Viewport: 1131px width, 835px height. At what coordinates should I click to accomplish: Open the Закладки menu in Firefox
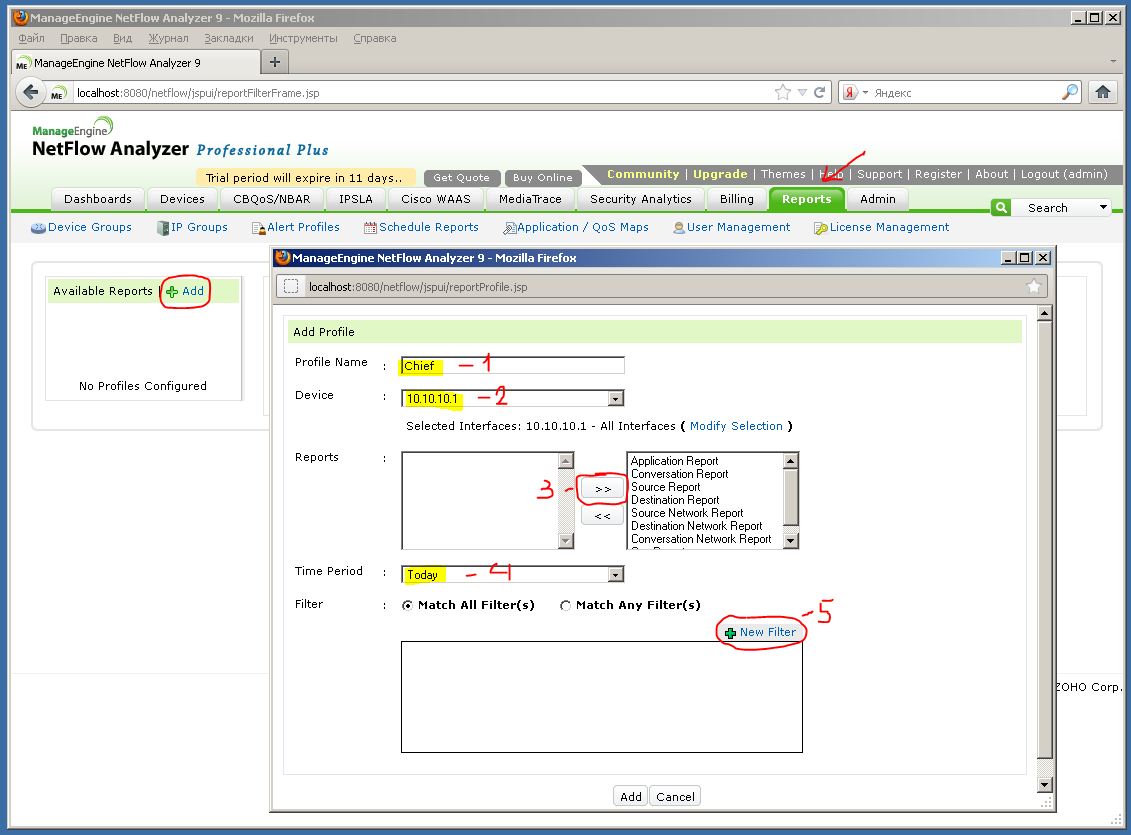point(228,37)
